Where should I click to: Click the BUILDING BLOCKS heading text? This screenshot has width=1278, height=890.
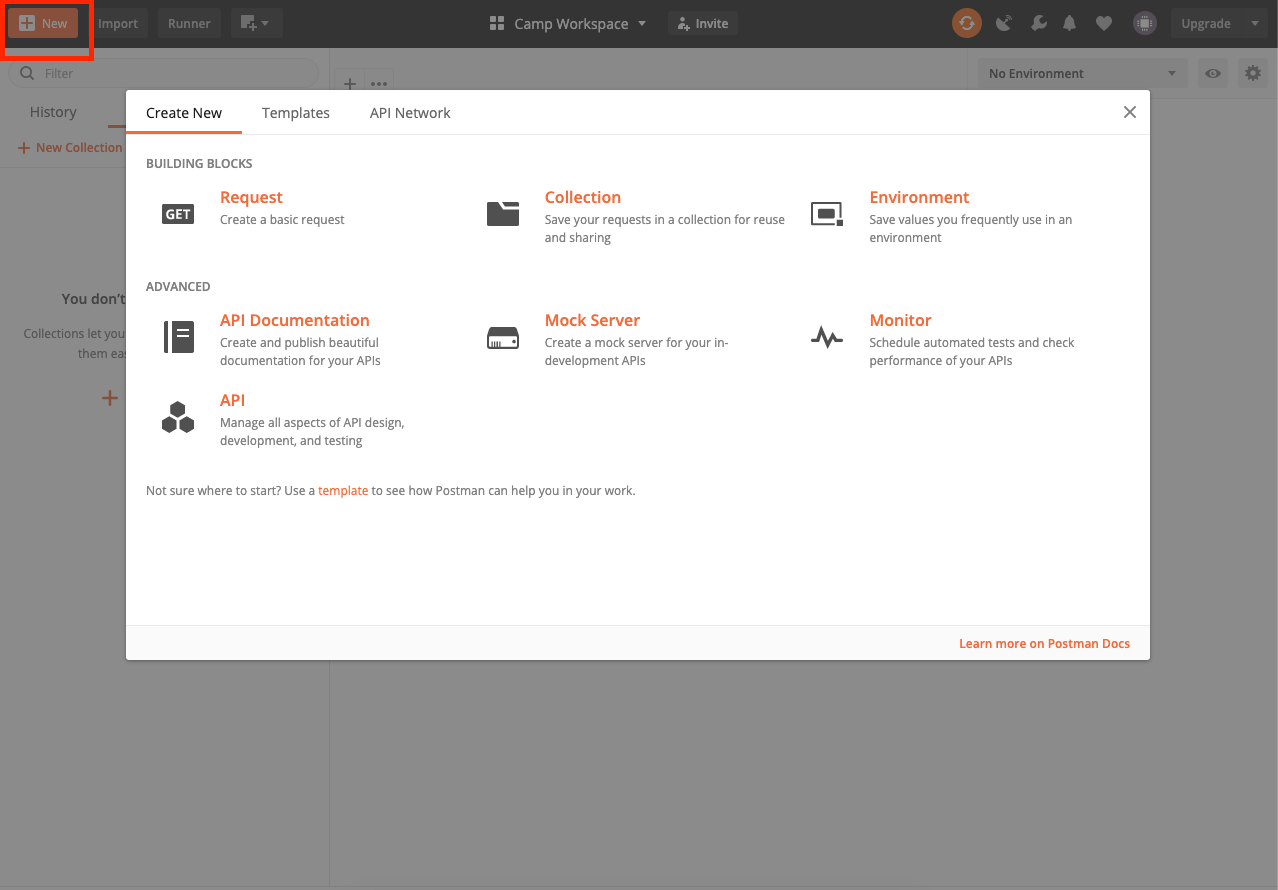point(199,163)
